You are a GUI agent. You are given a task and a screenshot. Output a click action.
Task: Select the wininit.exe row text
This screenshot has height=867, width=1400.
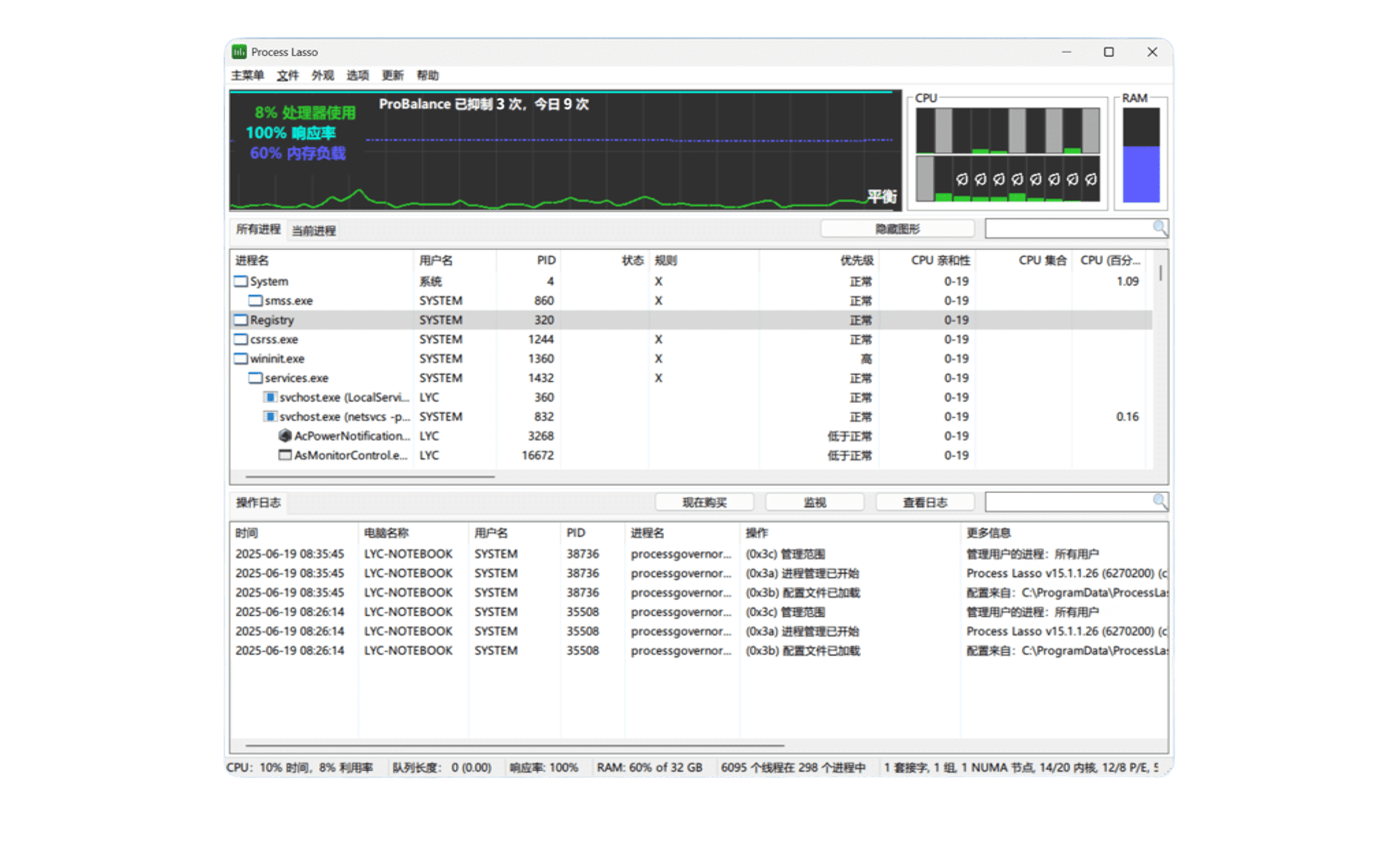pyautogui.click(x=277, y=359)
